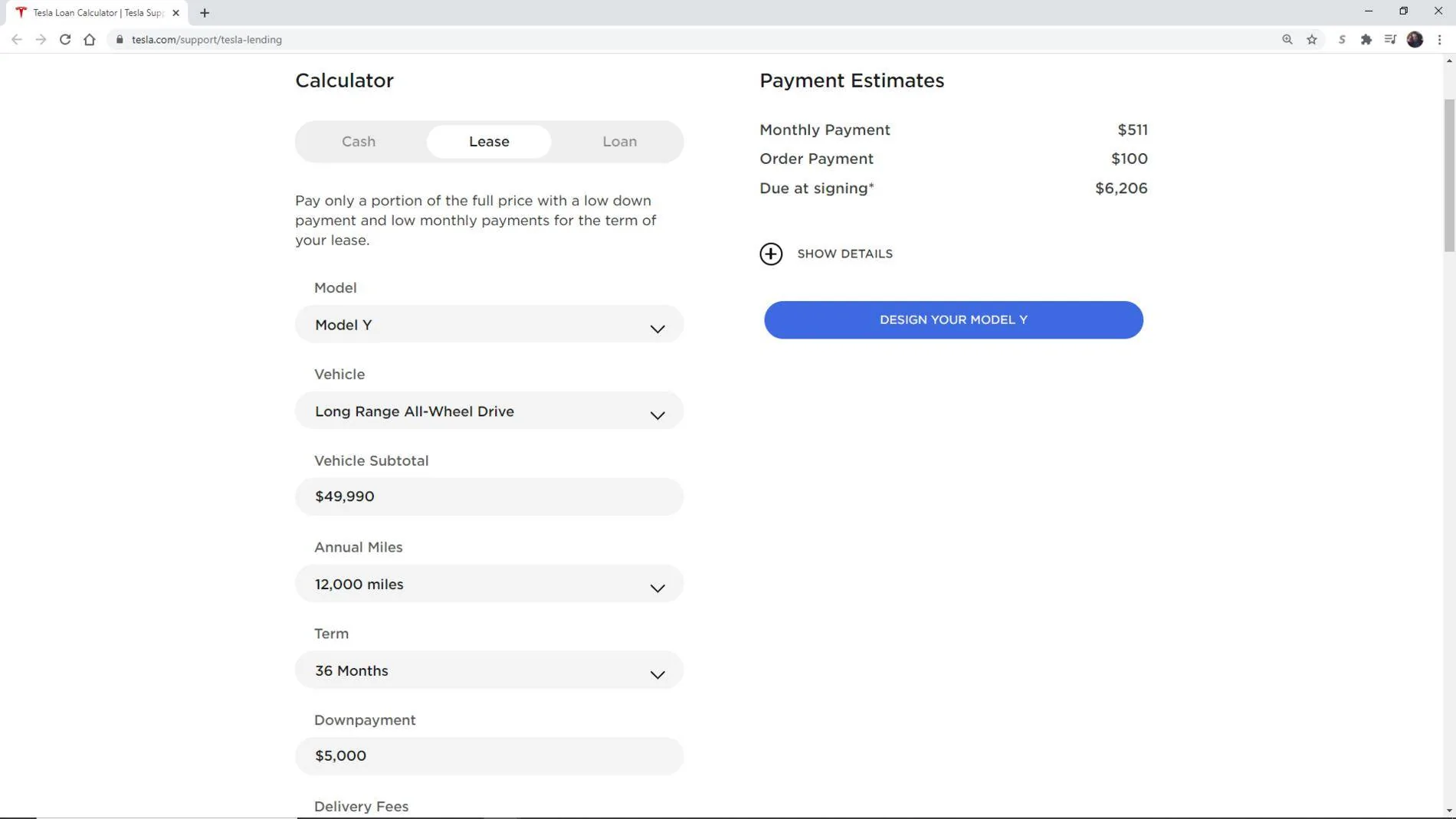
Task: Switch calculator to Cash option
Action: [x=359, y=142]
